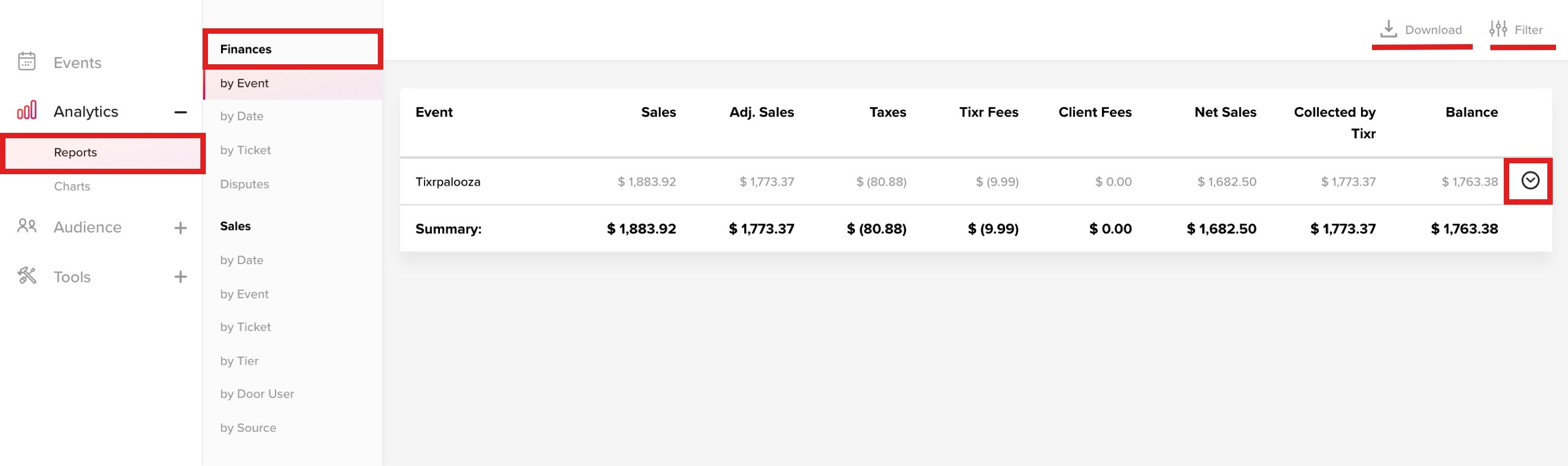The image size is (1568, 466).
Task: Expand the Tixrpalooza row chevron
Action: click(1530, 181)
